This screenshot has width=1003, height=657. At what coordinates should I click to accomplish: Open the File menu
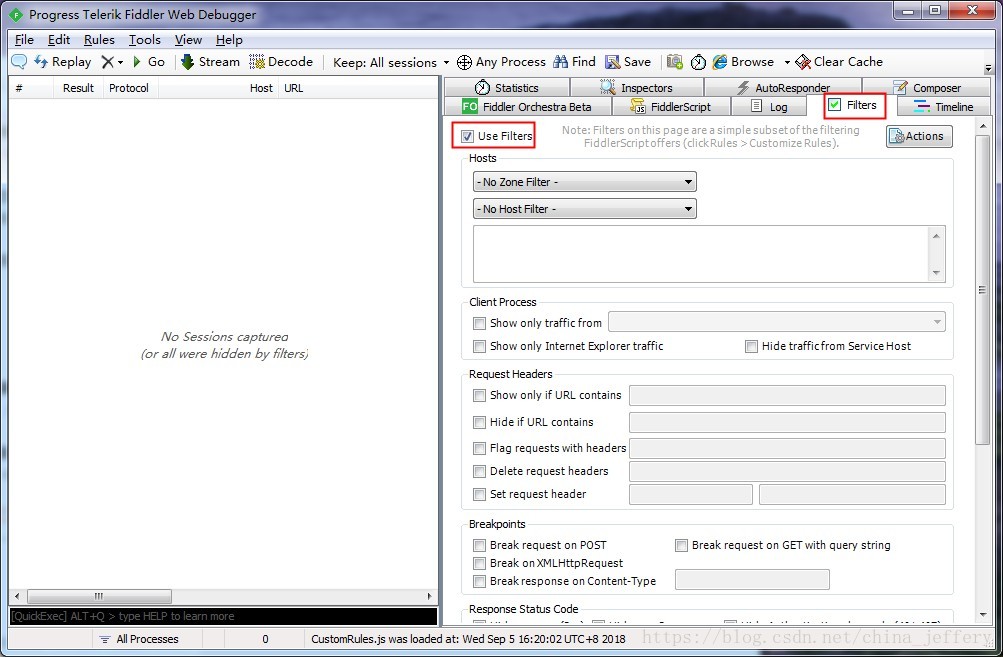pos(24,40)
